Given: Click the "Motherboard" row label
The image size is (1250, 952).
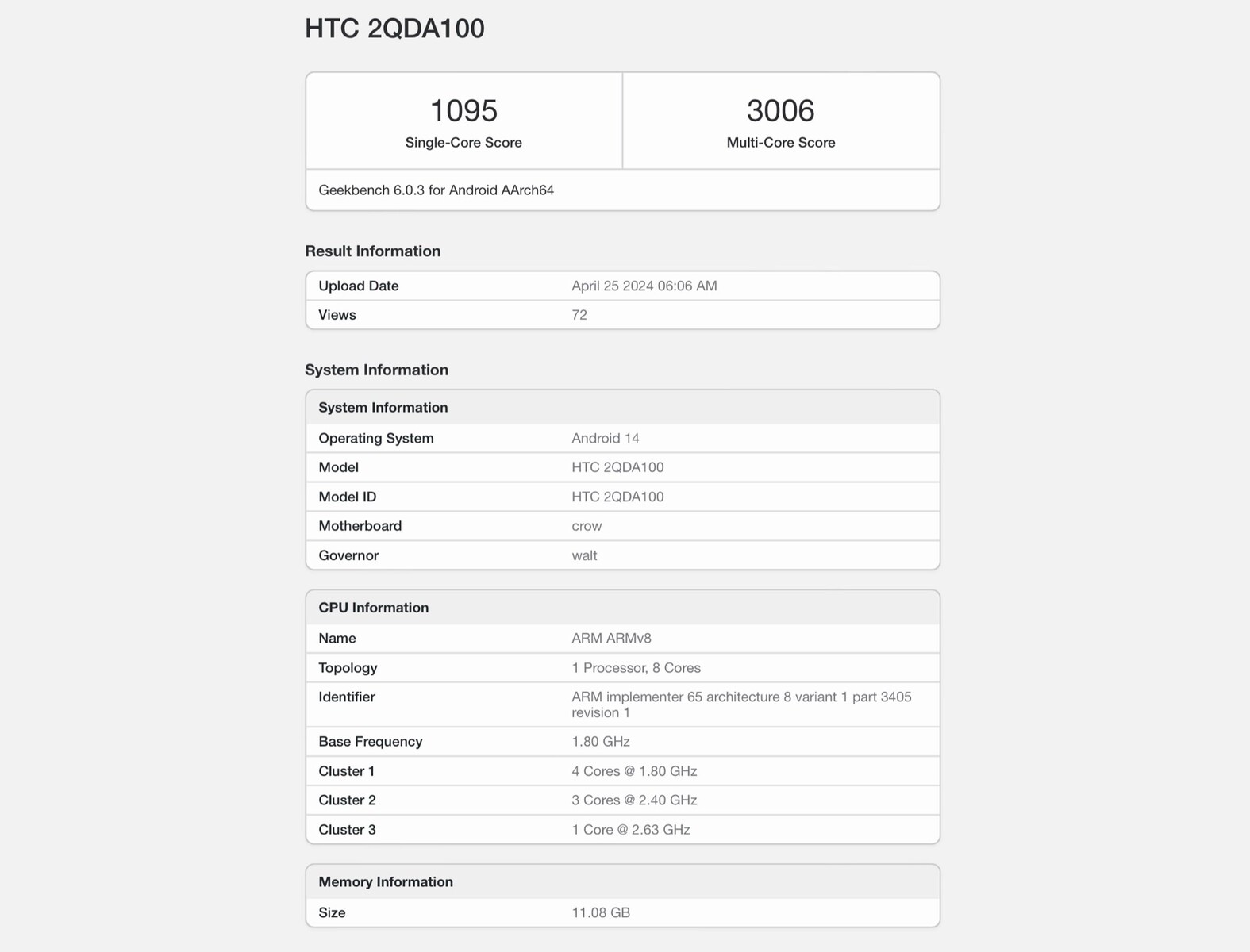Looking at the screenshot, I should point(360,526).
